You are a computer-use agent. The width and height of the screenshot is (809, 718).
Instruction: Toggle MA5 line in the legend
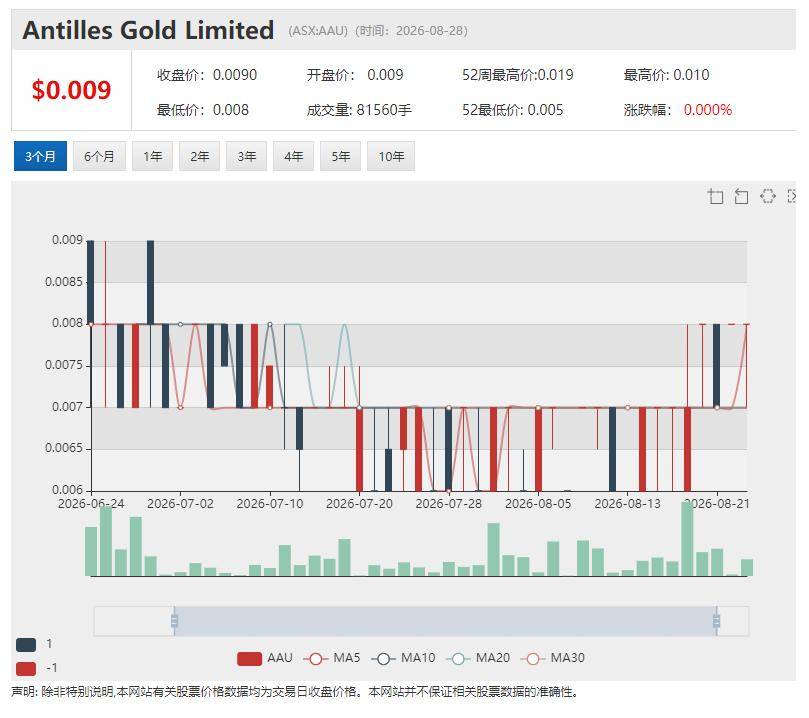coord(332,659)
